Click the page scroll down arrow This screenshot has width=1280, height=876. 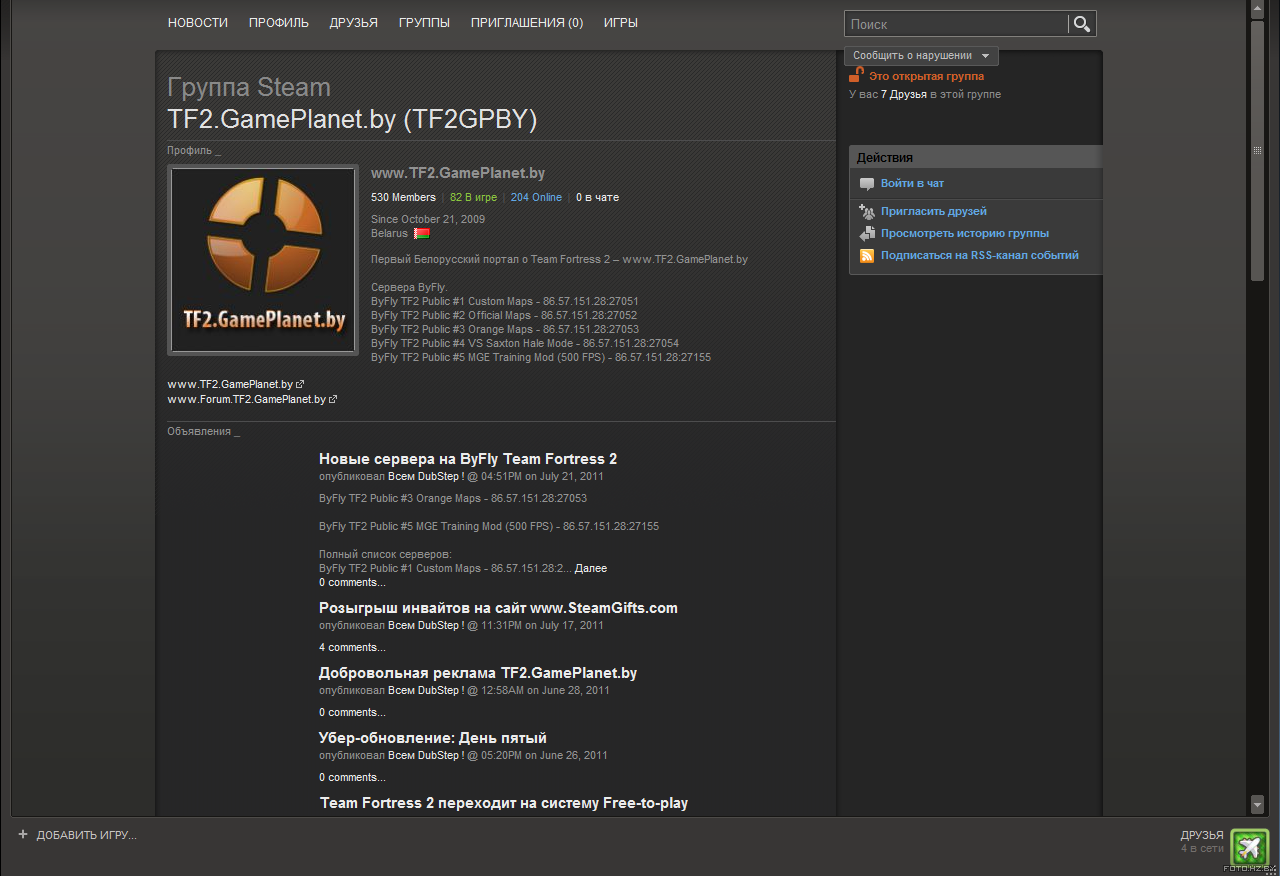tap(1257, 804)
